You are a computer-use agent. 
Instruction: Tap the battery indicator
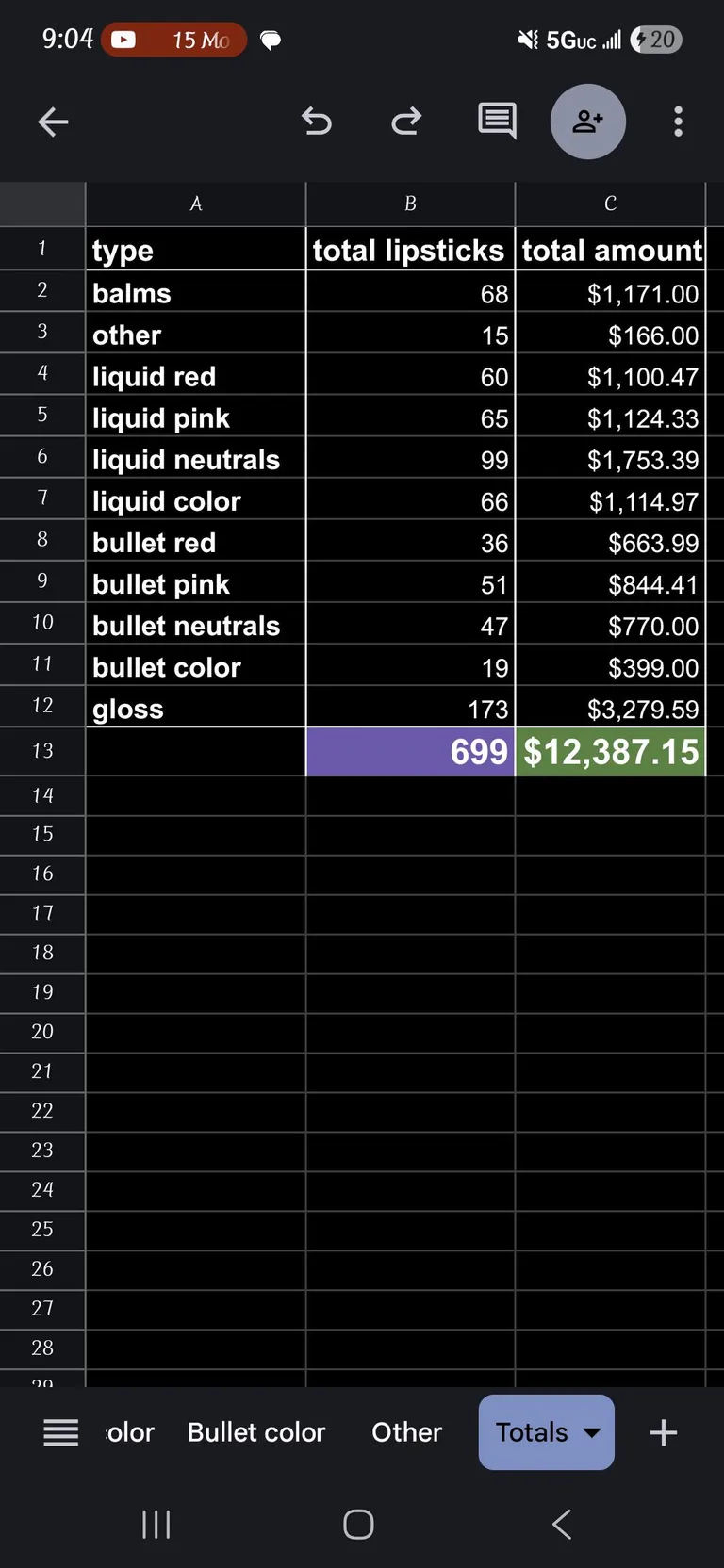[654, 40]
